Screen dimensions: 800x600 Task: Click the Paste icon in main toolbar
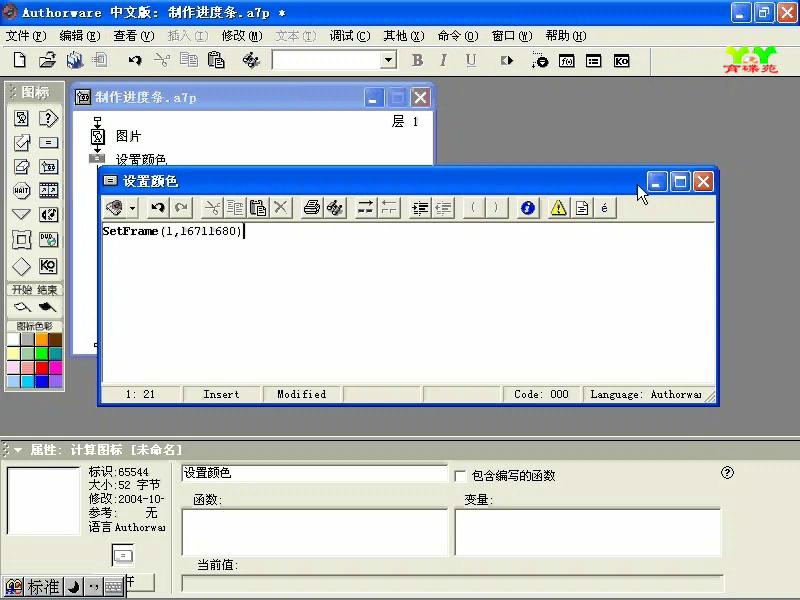pyautogui.click(x=216, y=60)
